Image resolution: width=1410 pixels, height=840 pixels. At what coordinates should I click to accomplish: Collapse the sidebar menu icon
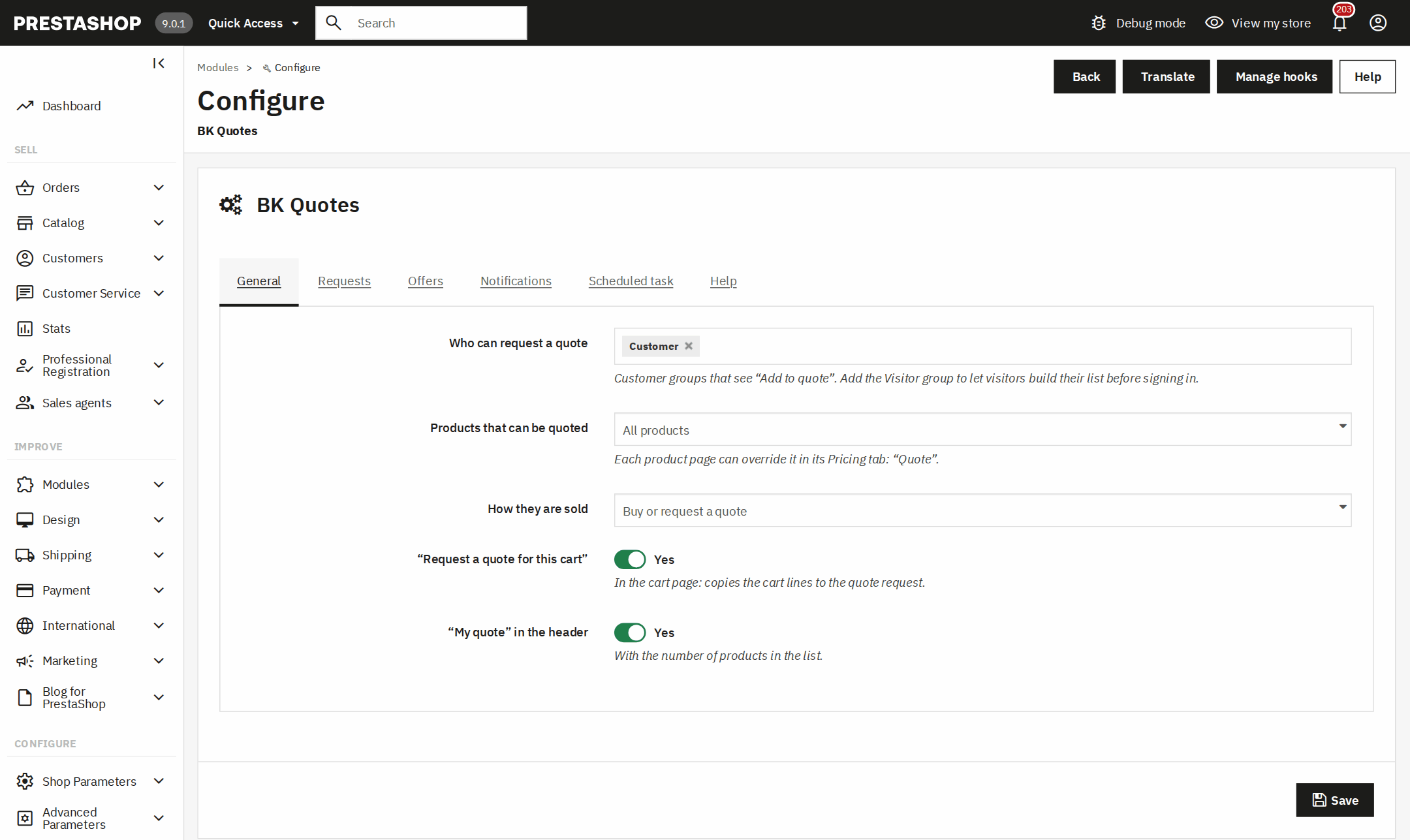point(159,63)
